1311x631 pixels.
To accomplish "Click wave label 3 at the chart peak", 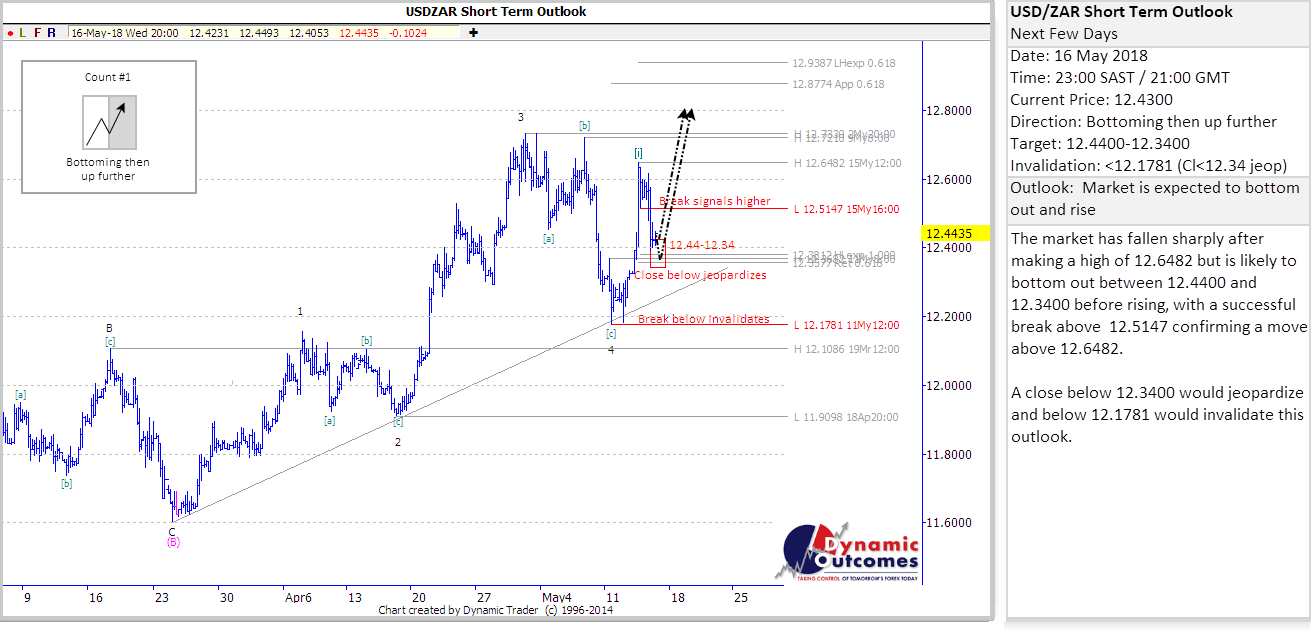I will (x=521, y=117).
